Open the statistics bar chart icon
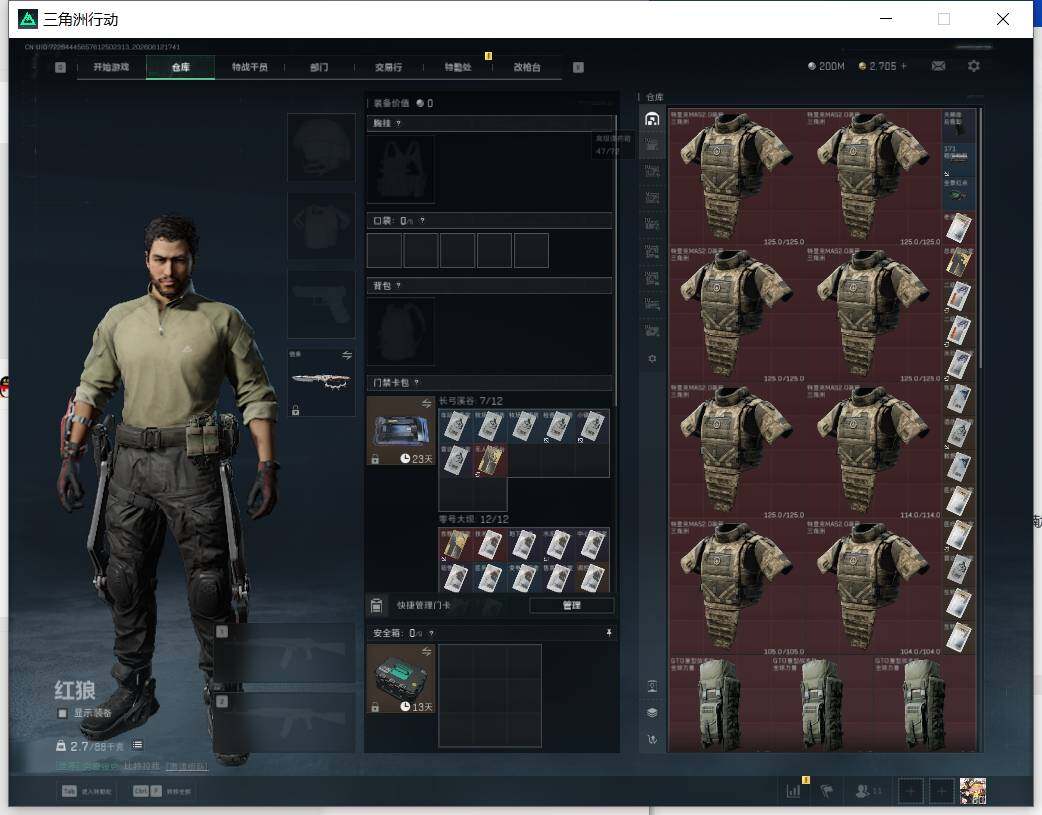Image resolution: width=1042 pixels, height=815 pixels. [x=793, y=790]
